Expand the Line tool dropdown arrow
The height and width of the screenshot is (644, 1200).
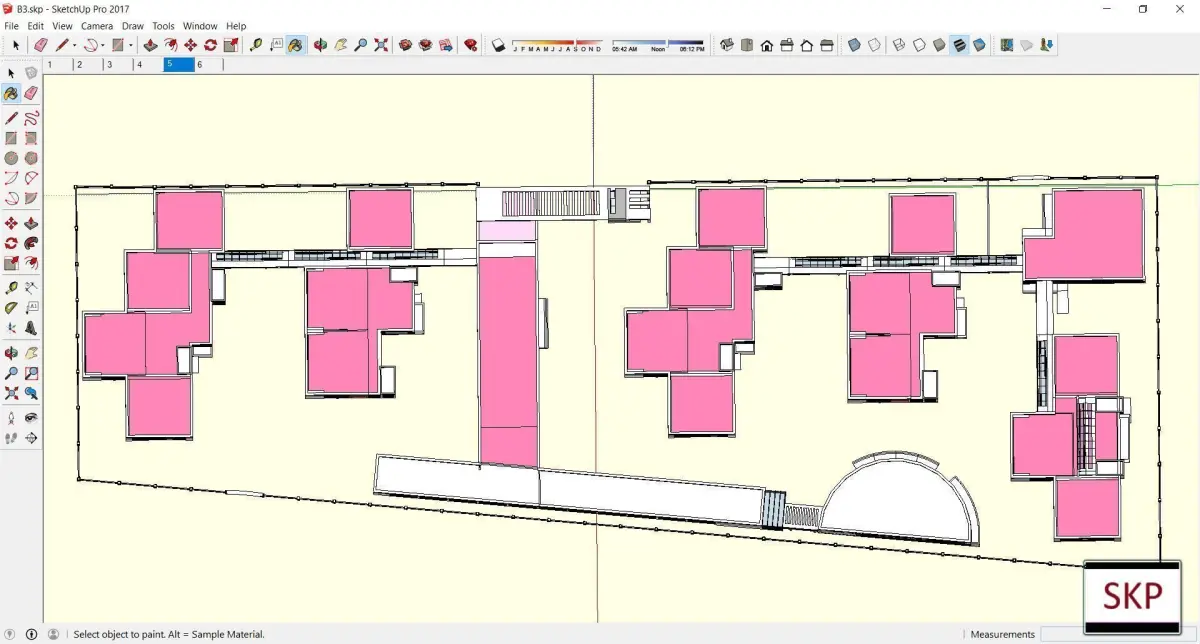coord(75,45)
